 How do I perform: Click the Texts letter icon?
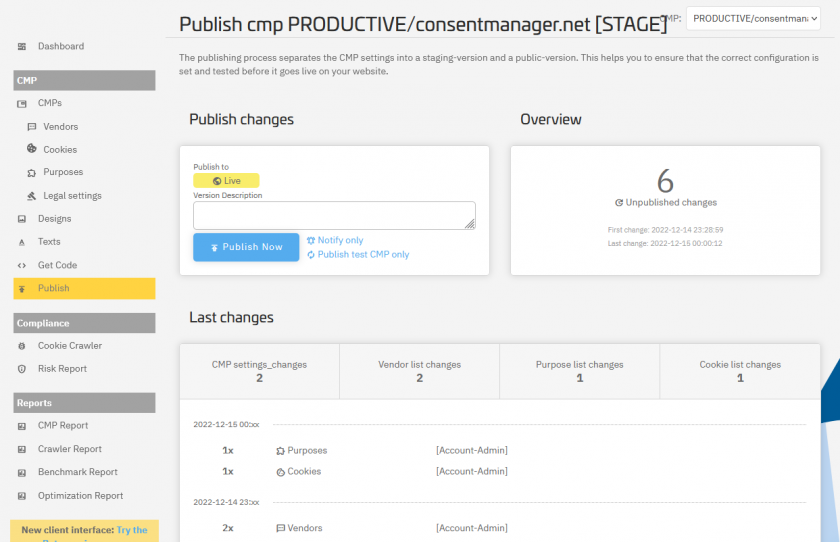tap(22, 242)
